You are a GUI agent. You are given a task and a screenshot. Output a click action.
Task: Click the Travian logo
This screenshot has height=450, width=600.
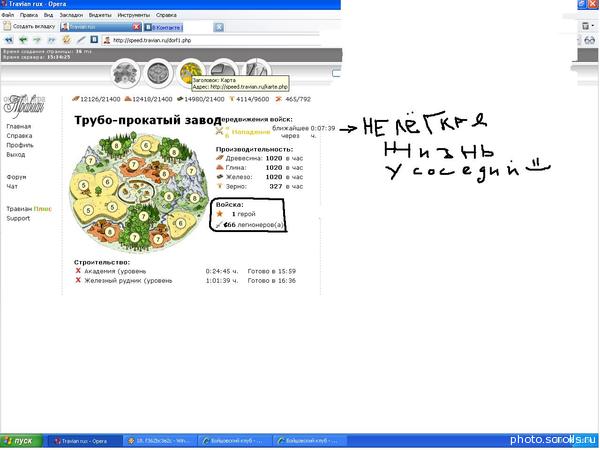24,106
